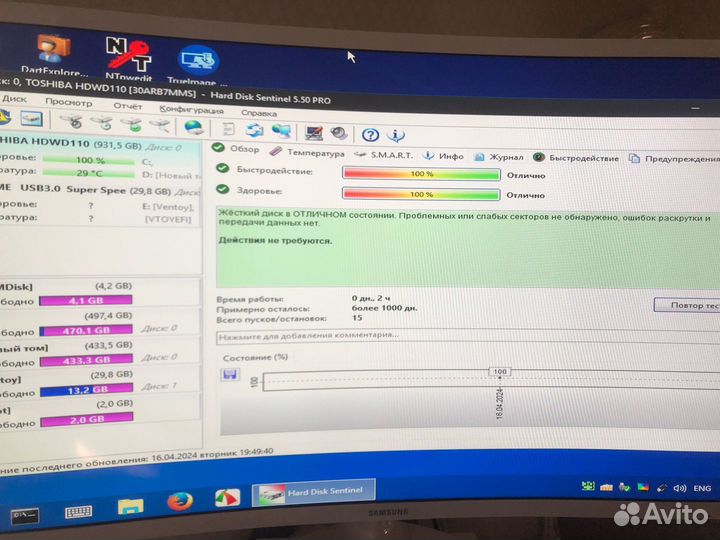720x540 pixels.
Task: Switch to the Предупреждения tab
Action: tap(674, 158)
